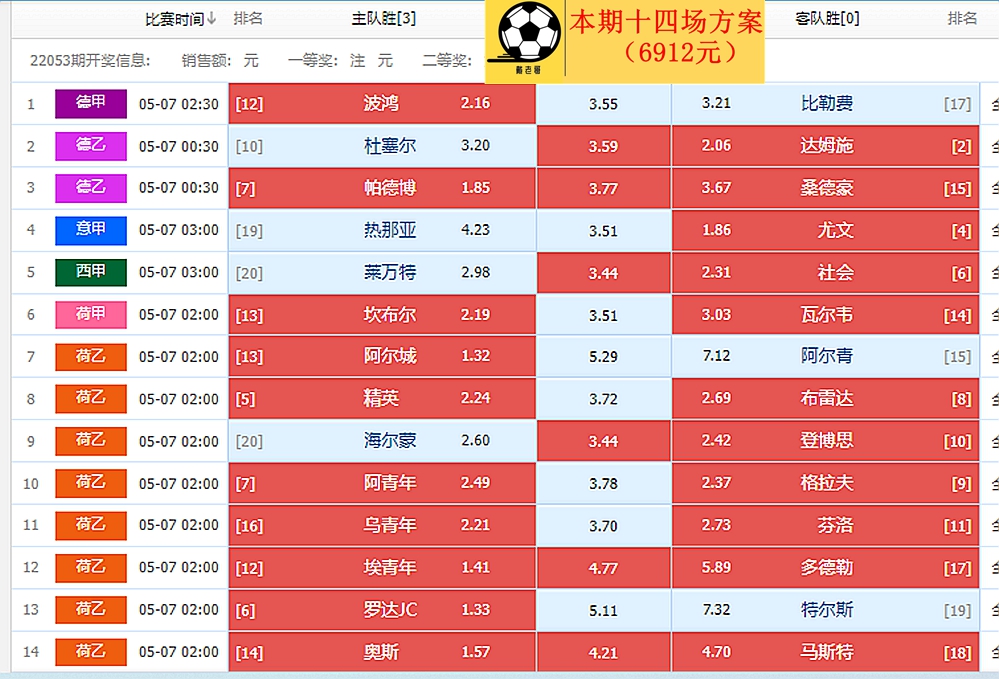Toggle away win 尤文 1.86 selection
999x679 pixels.
pos(825,230)
